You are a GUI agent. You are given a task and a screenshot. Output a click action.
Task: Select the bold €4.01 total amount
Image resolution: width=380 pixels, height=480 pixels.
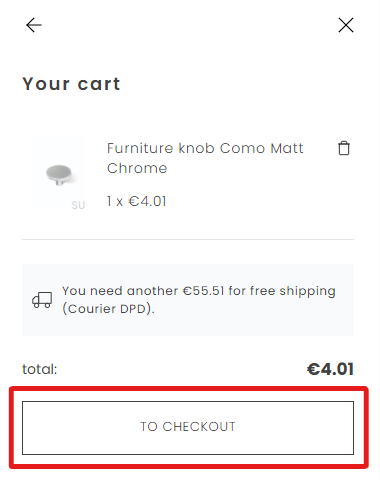[x=330, y=369]
